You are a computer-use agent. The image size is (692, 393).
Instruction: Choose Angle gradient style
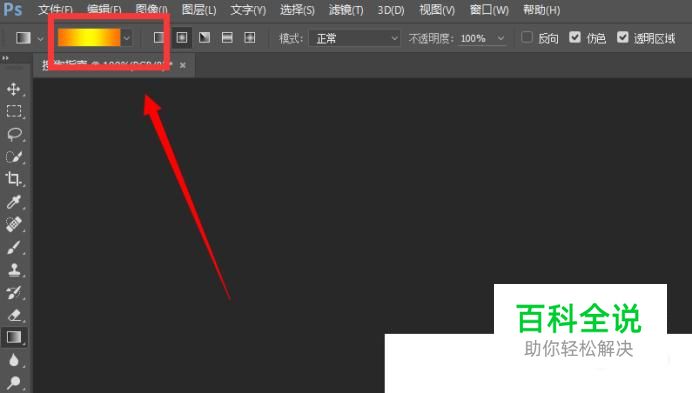tap(204, 38)
